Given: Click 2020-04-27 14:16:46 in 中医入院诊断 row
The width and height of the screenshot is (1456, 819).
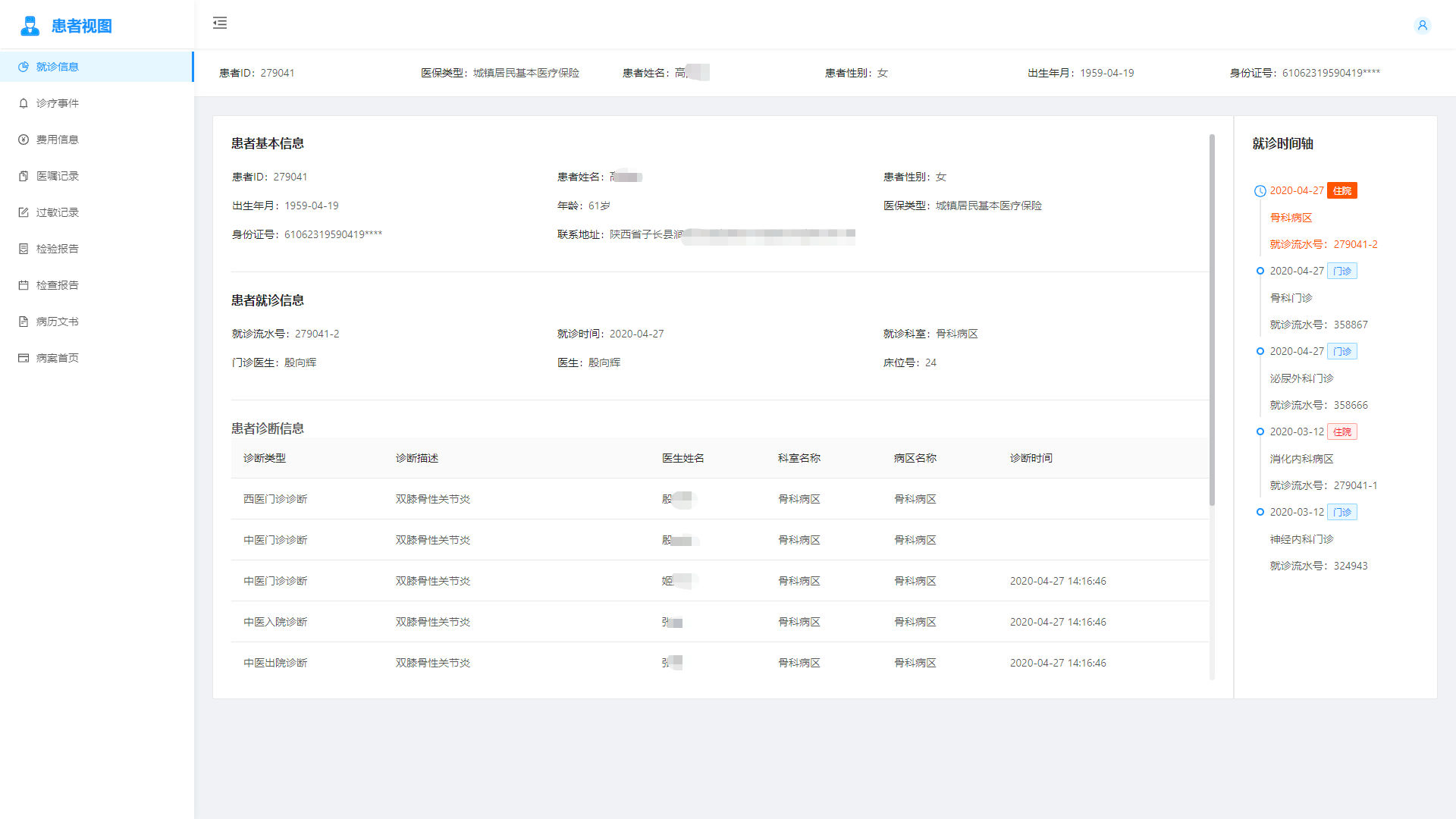Looking at the screenshot, I should point(1058,622).
